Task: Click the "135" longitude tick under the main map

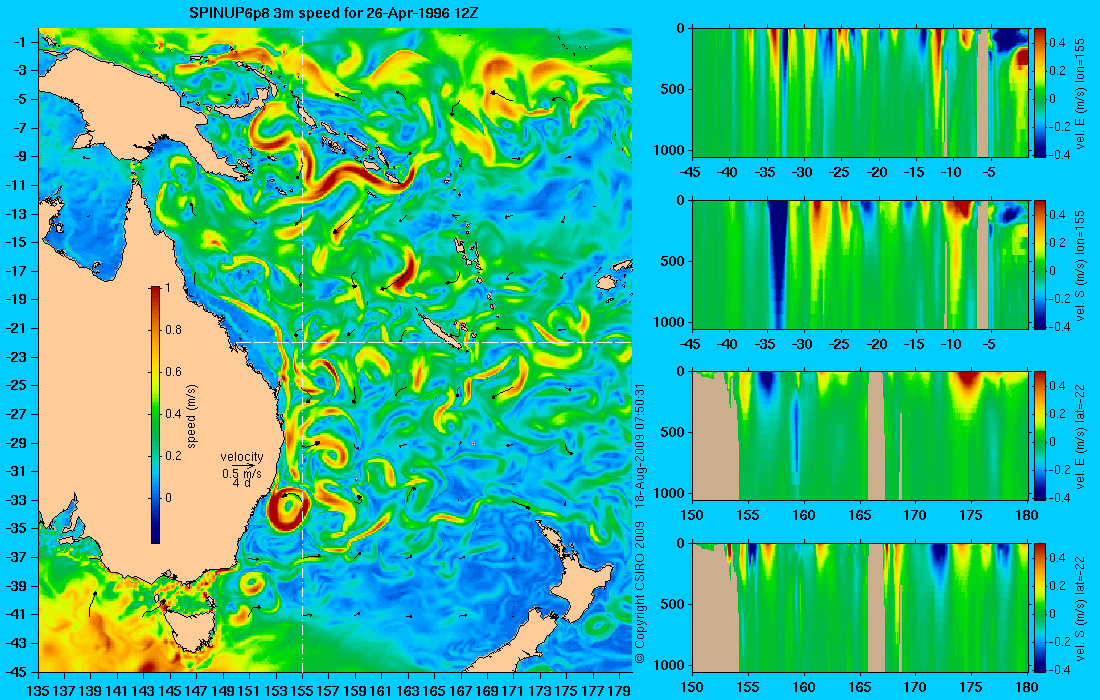Action: point(38,691)
